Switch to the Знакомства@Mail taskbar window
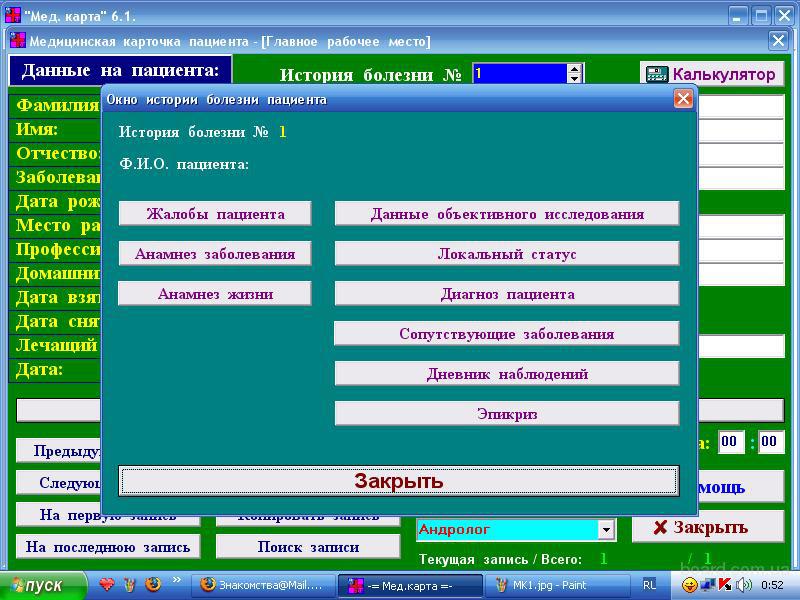 263,585
